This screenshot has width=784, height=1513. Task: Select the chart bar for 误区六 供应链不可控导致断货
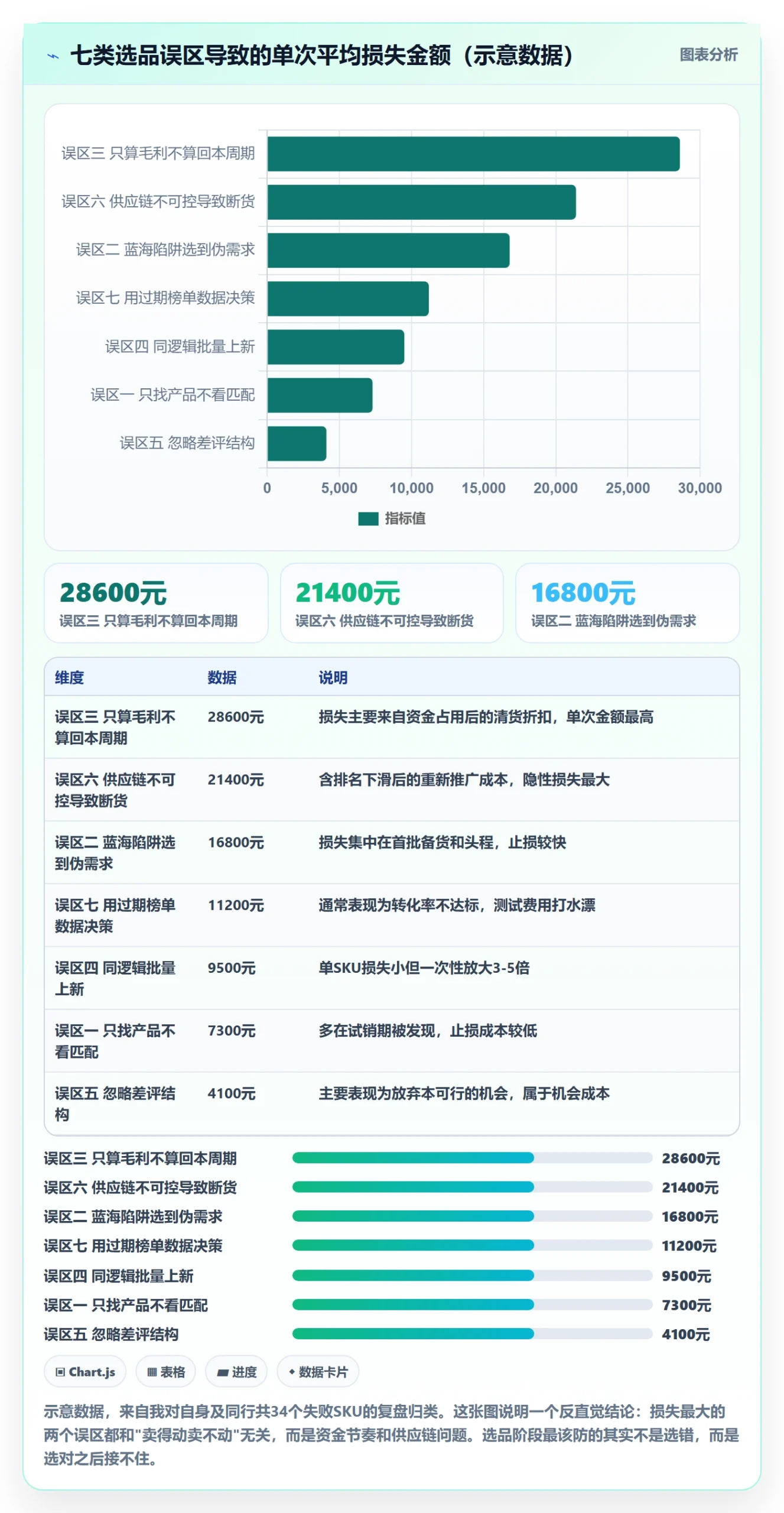pos(421,202)
